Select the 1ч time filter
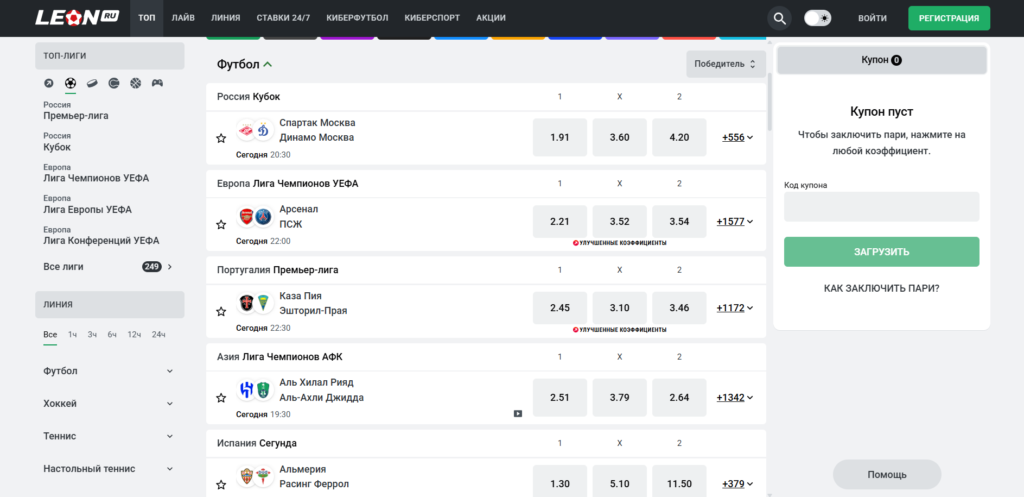The width and height of the screenshot is (1024, 497). (72, 334)
